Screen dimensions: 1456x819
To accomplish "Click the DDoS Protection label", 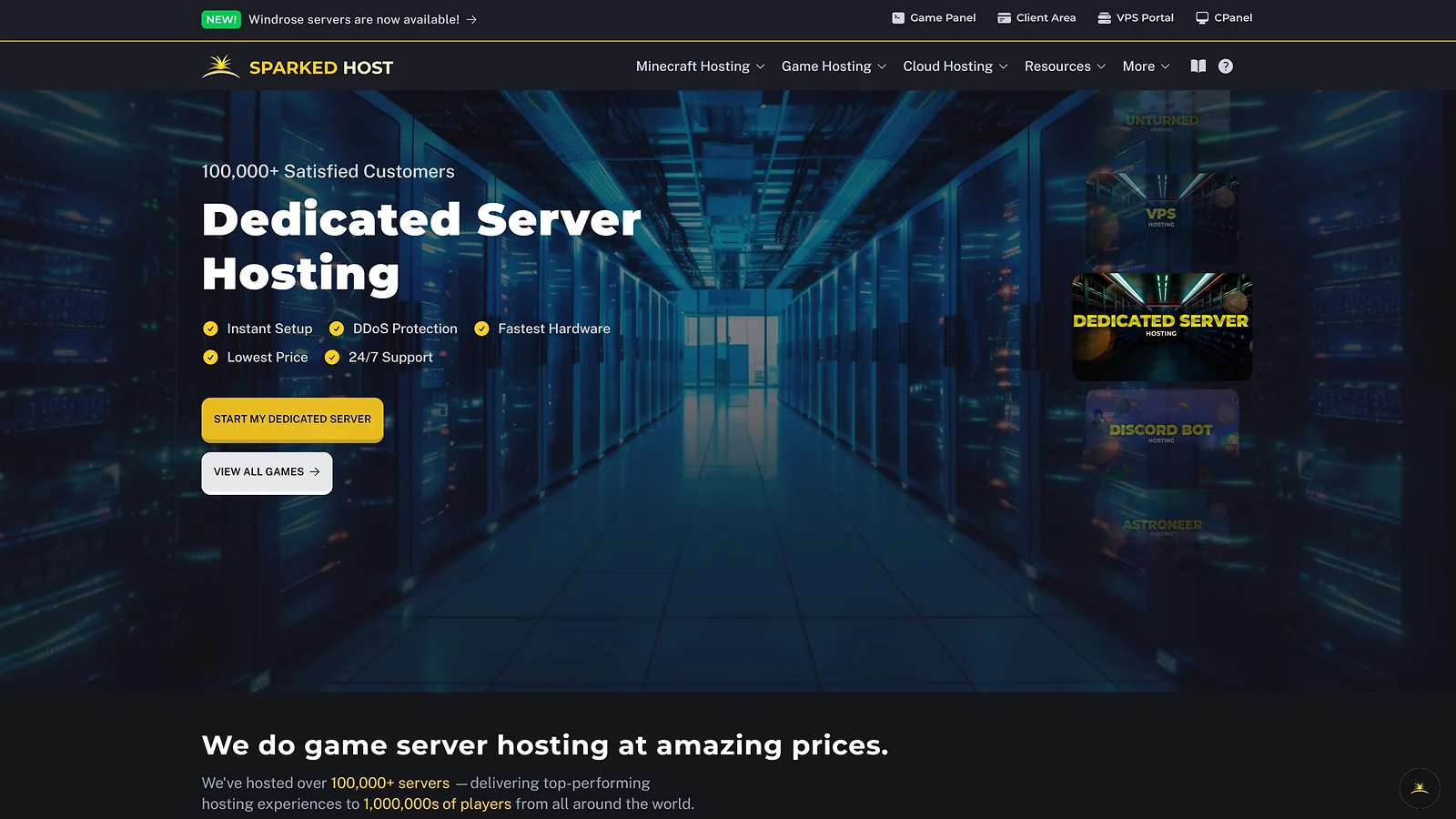I will (x=405, y=329).
